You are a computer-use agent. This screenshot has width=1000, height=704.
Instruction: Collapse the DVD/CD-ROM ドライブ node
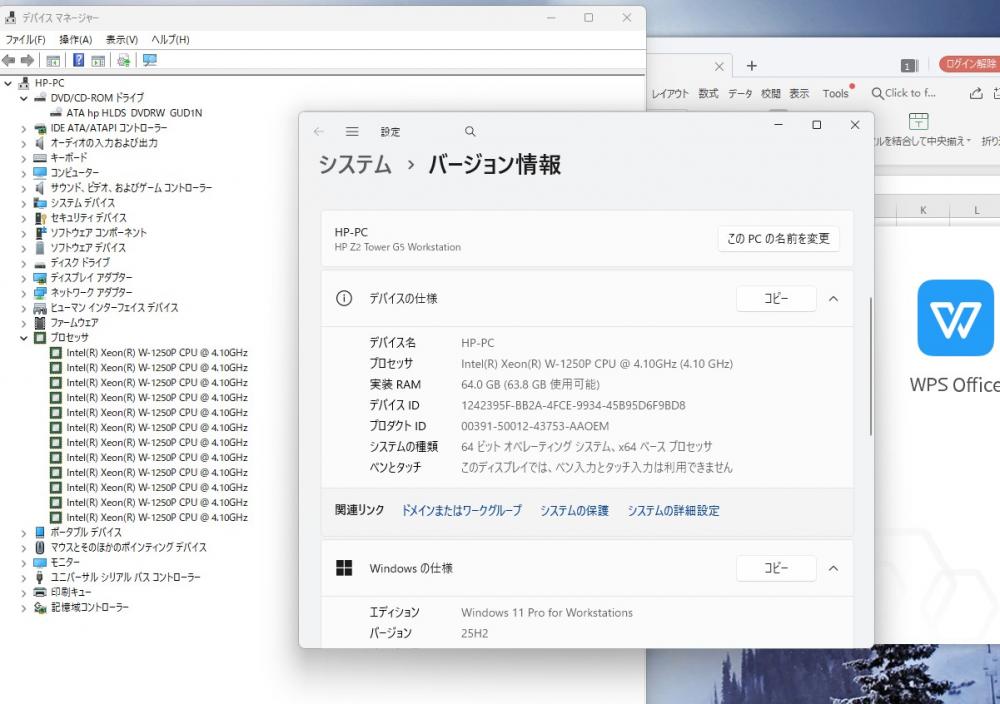(24, 98)
